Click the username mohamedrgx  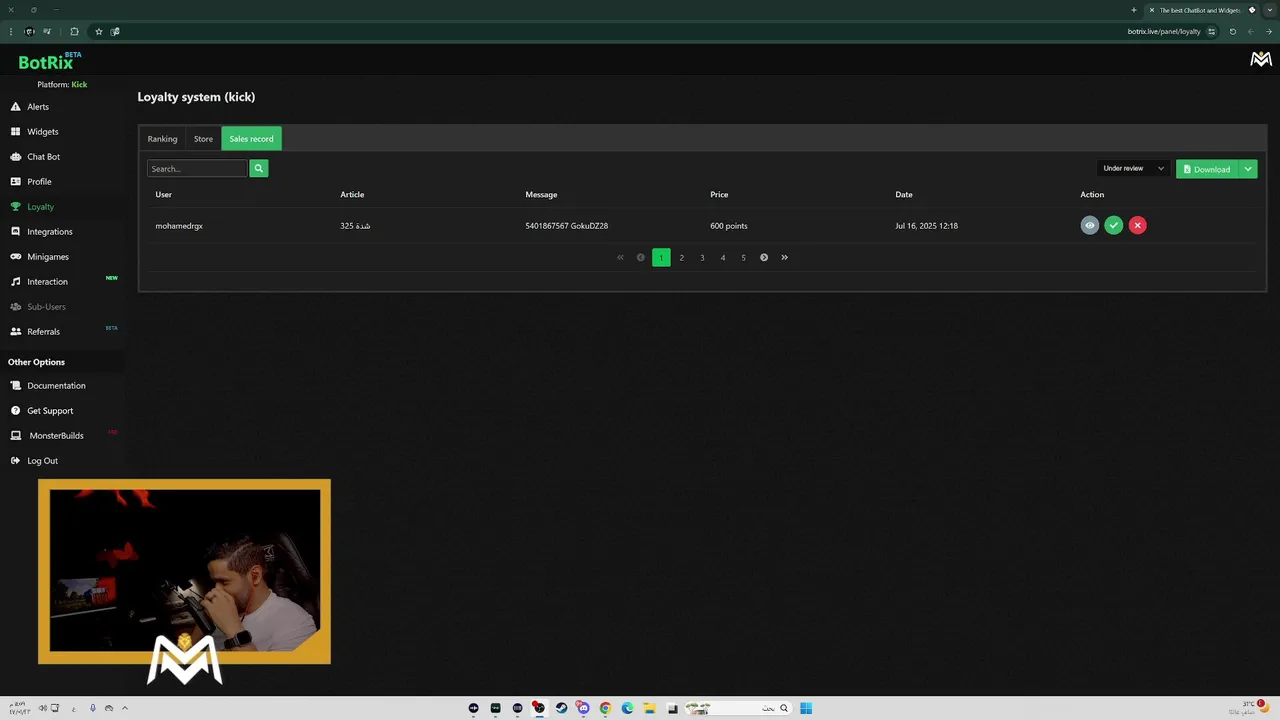click(x=179, y=226)
